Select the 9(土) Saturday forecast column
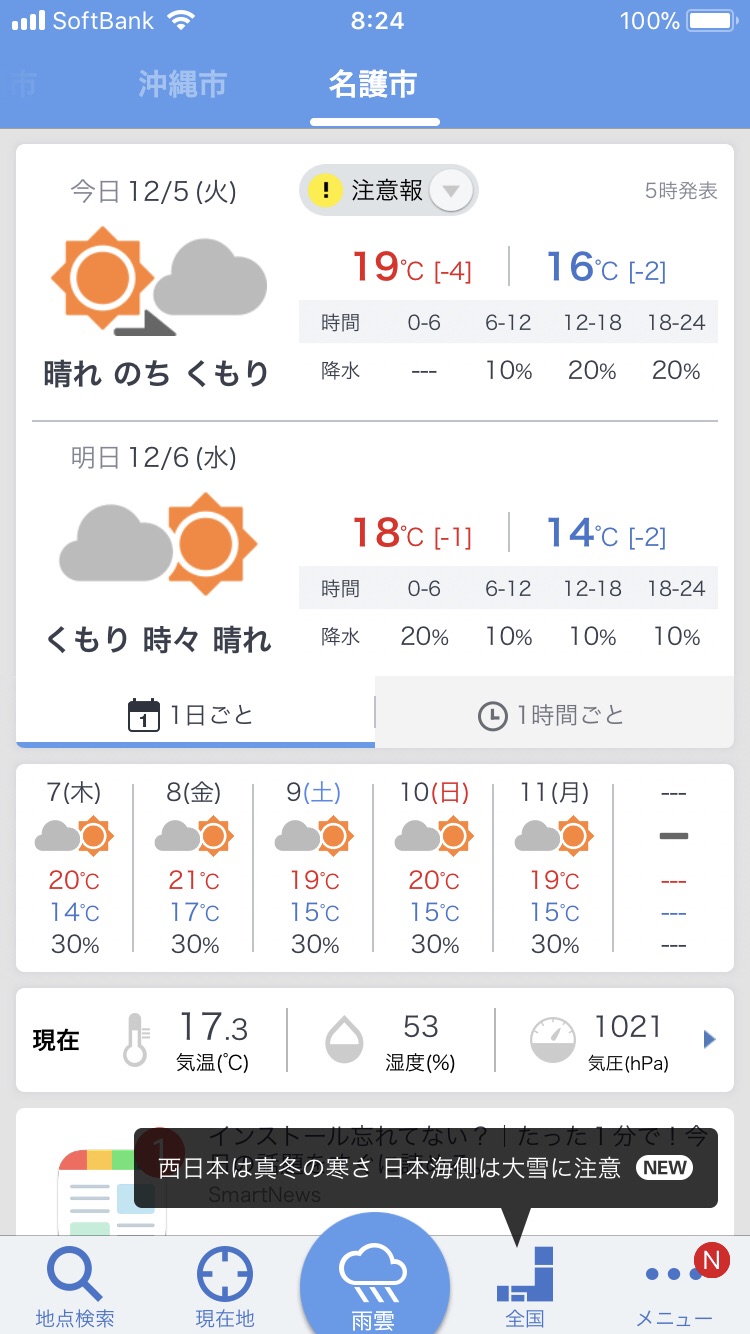Viewport: 750px width, 1334px height. point(314,866)
